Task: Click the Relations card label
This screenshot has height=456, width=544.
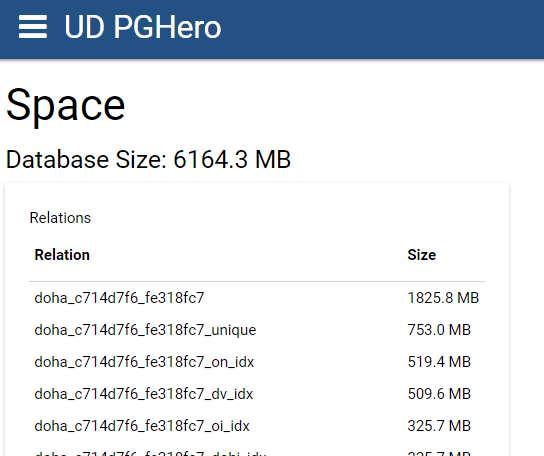Action: (x=60, y=218)
